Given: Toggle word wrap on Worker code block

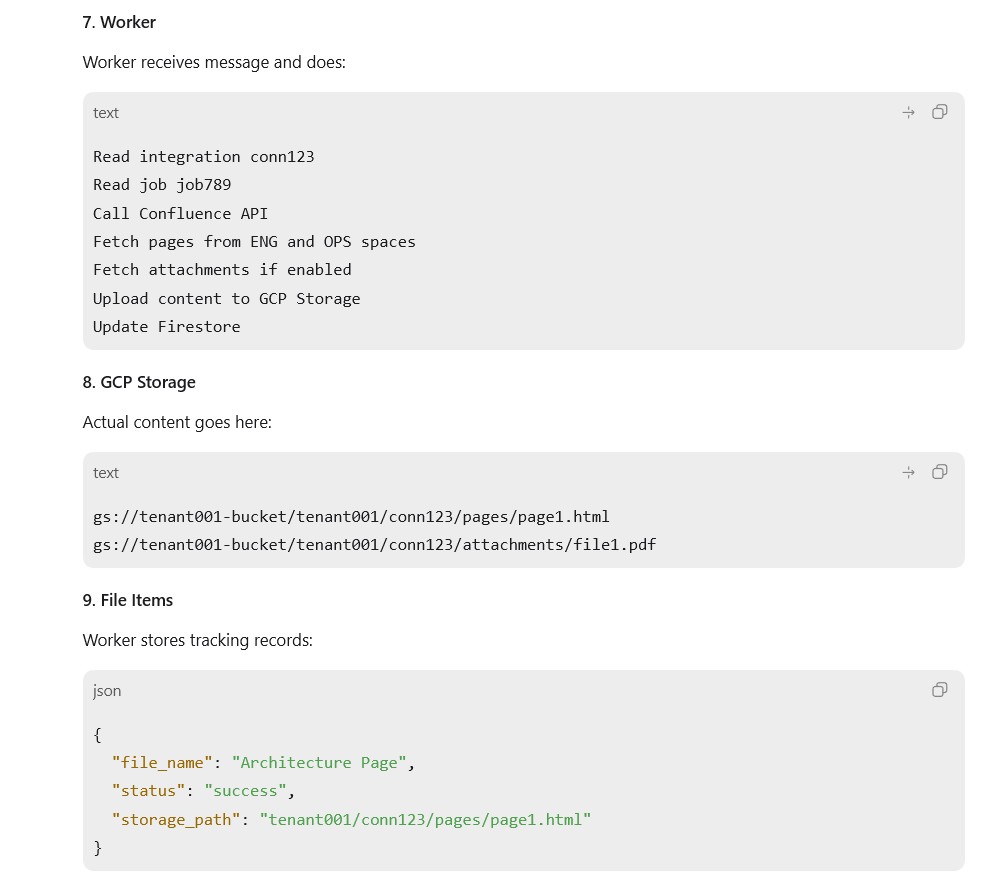Looking at the screenshot, I should 909,113.
